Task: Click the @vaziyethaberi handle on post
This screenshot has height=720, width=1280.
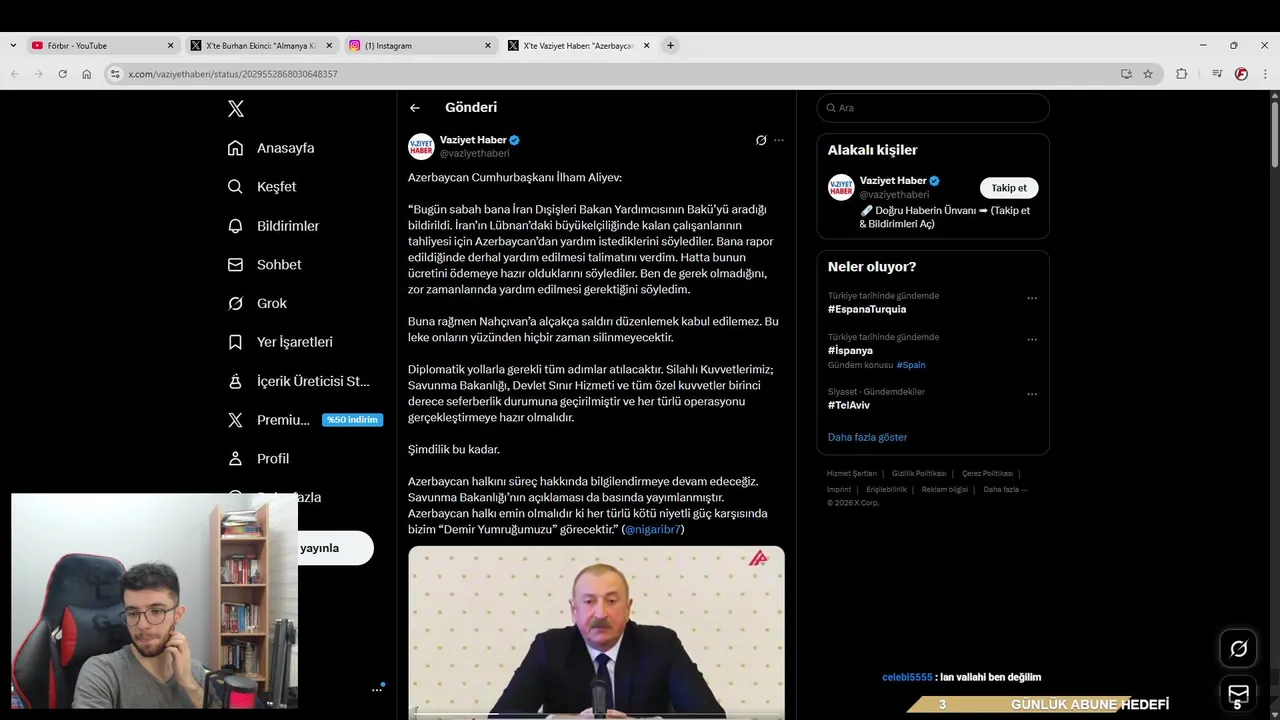Action: point(475,153)
